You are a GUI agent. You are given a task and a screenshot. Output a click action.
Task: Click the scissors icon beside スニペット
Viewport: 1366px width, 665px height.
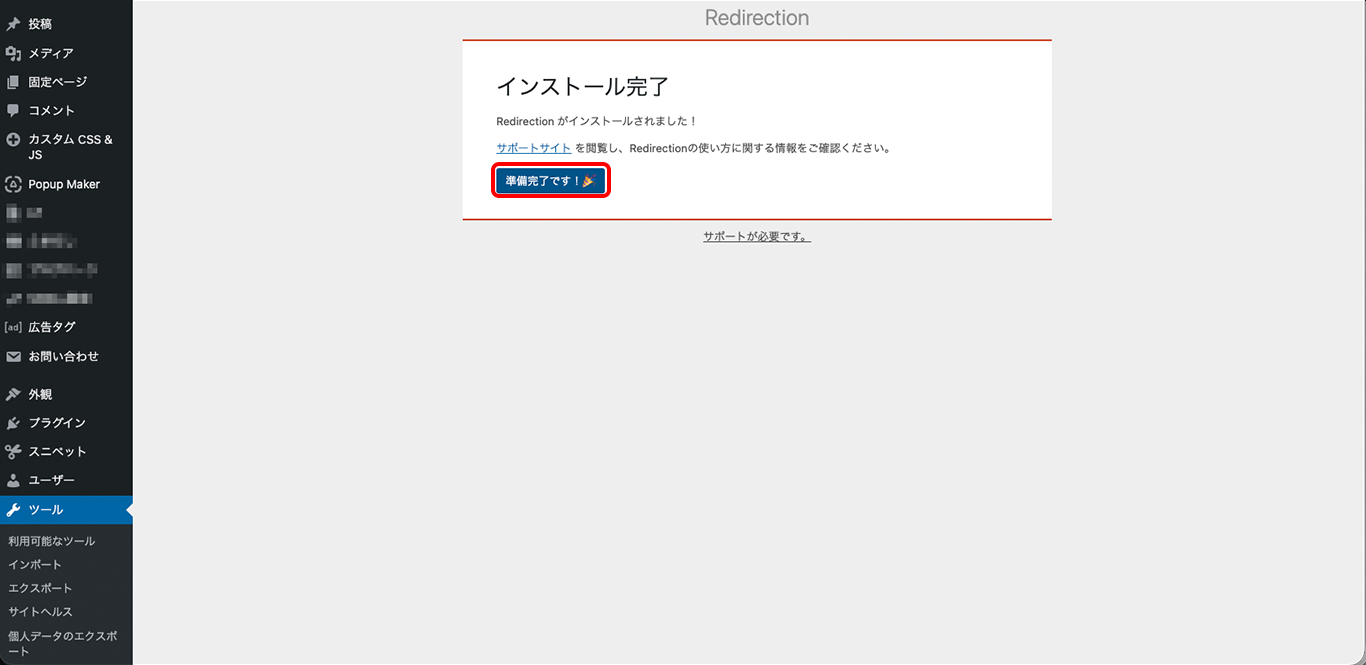13,452
